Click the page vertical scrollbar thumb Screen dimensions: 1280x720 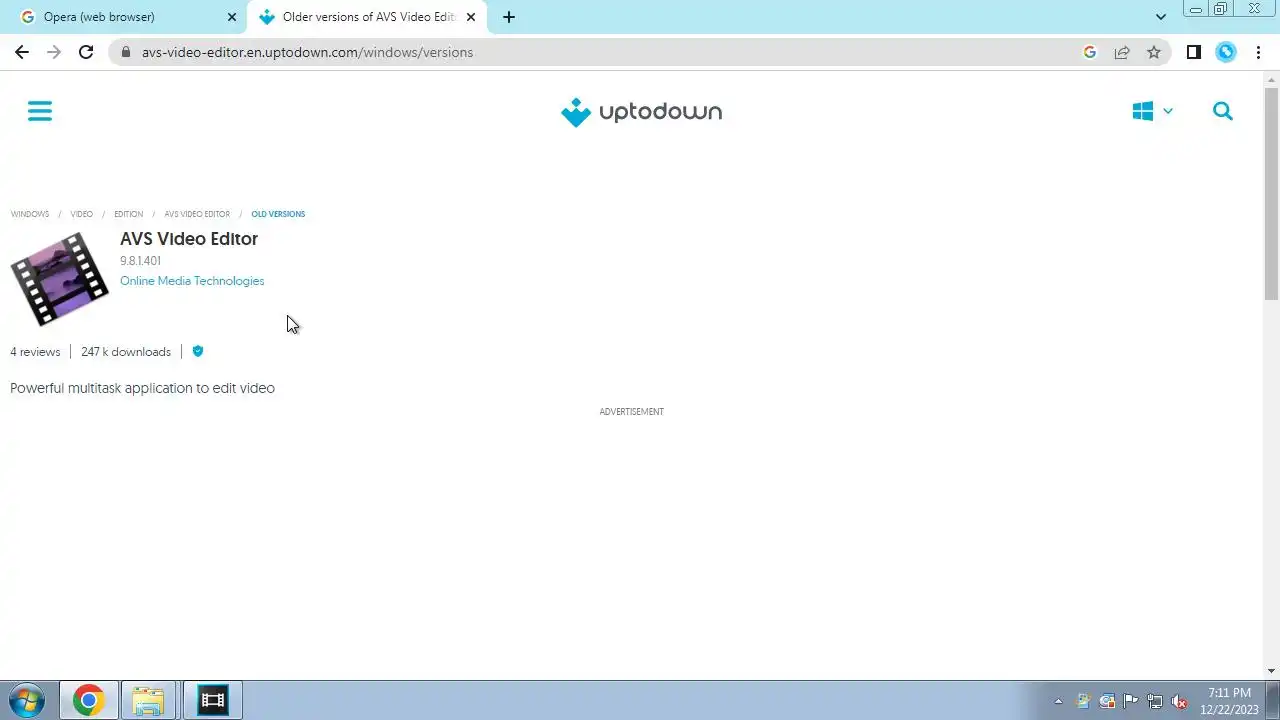[1271, 193]
